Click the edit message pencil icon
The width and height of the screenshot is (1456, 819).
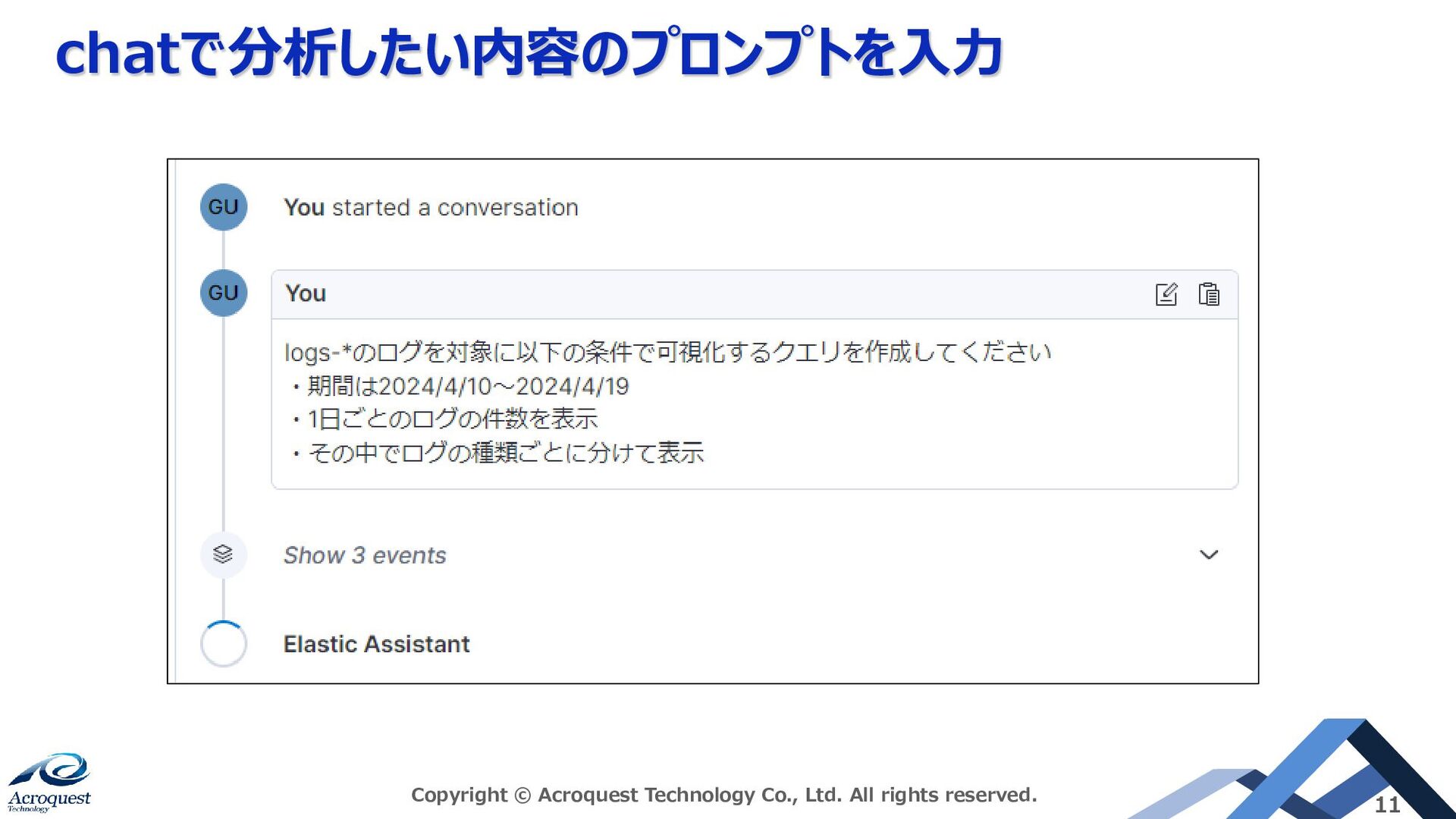[x=1166, y=294]
